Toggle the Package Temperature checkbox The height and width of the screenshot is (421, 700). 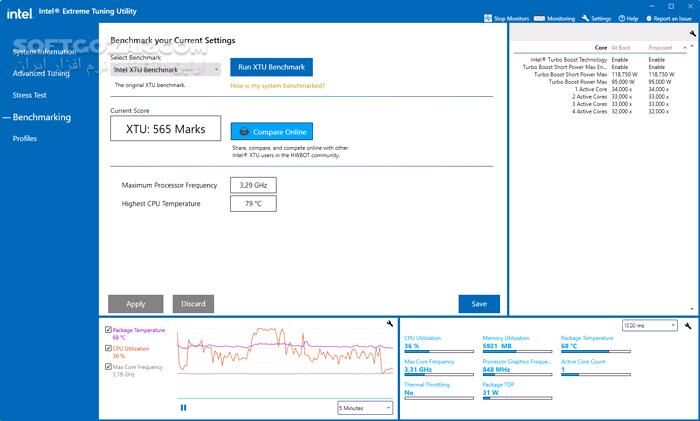108,330
